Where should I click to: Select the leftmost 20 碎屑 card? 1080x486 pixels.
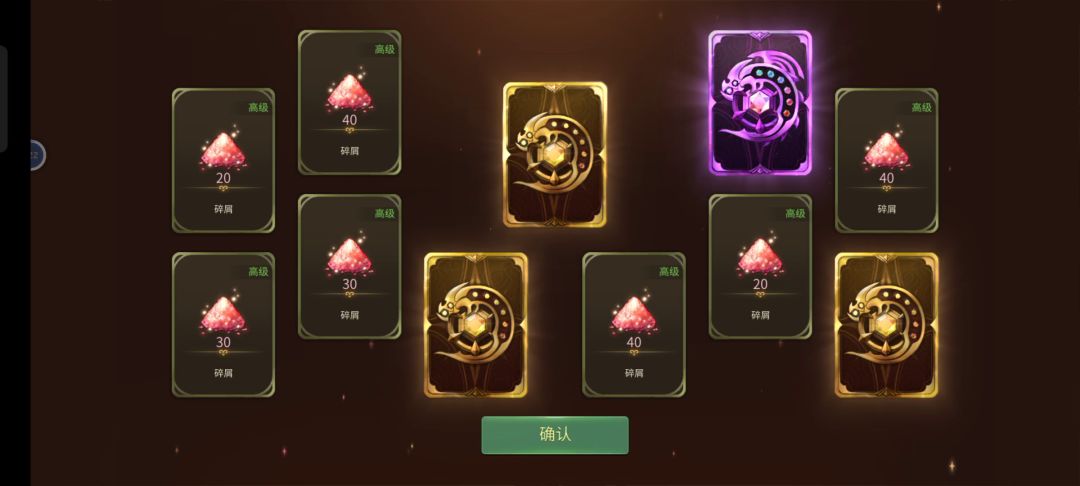click(223, 160)
